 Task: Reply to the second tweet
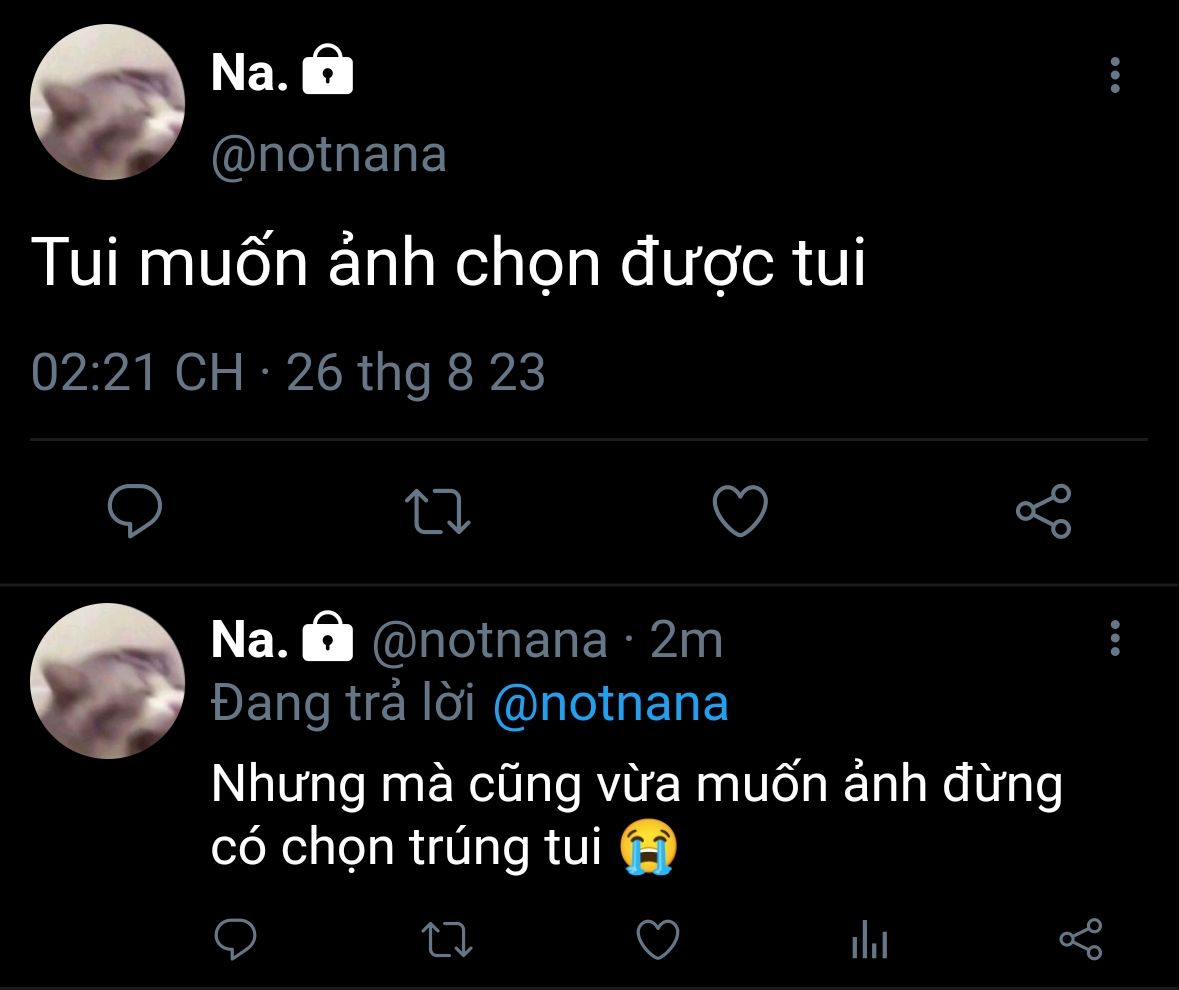tap(235, 939)
